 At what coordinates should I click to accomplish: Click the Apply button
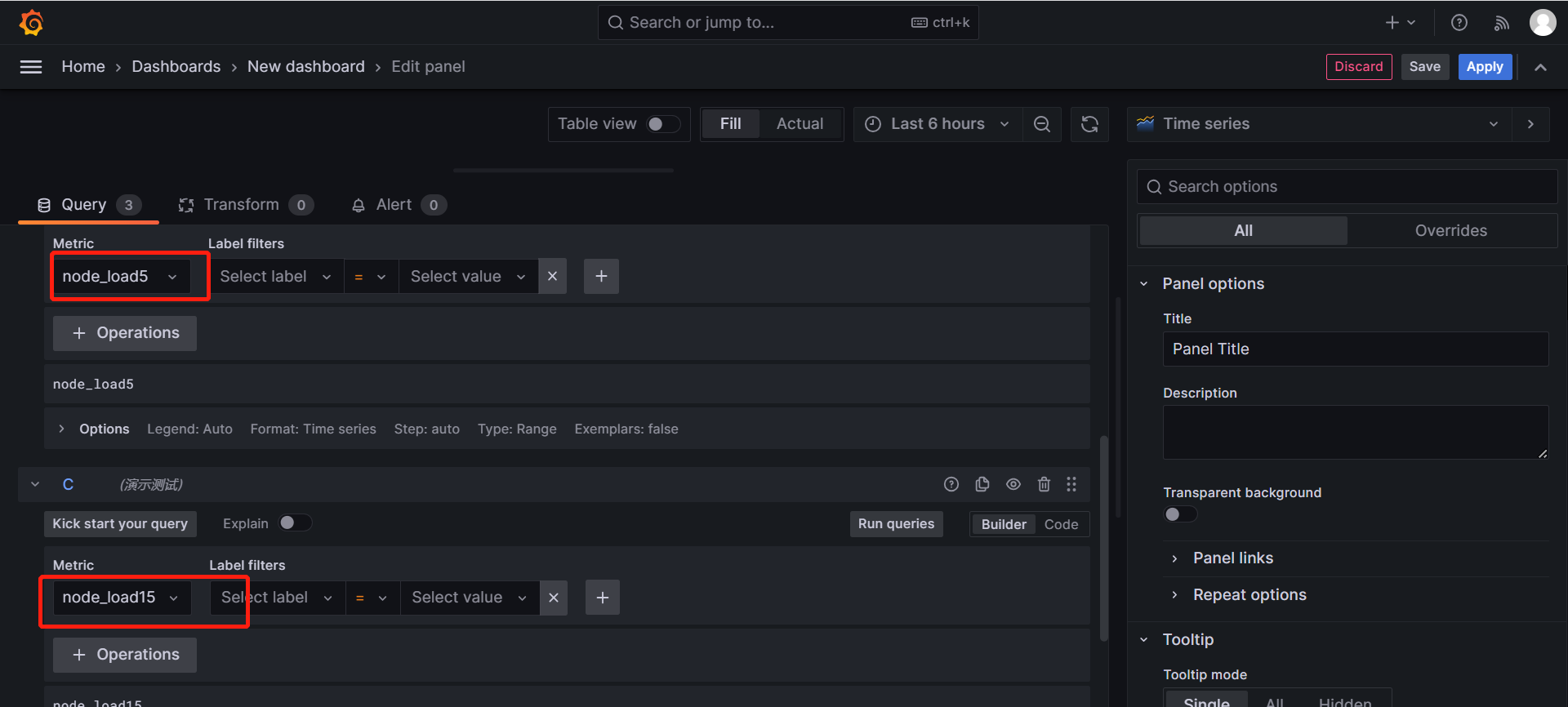tap(1484, 67)
